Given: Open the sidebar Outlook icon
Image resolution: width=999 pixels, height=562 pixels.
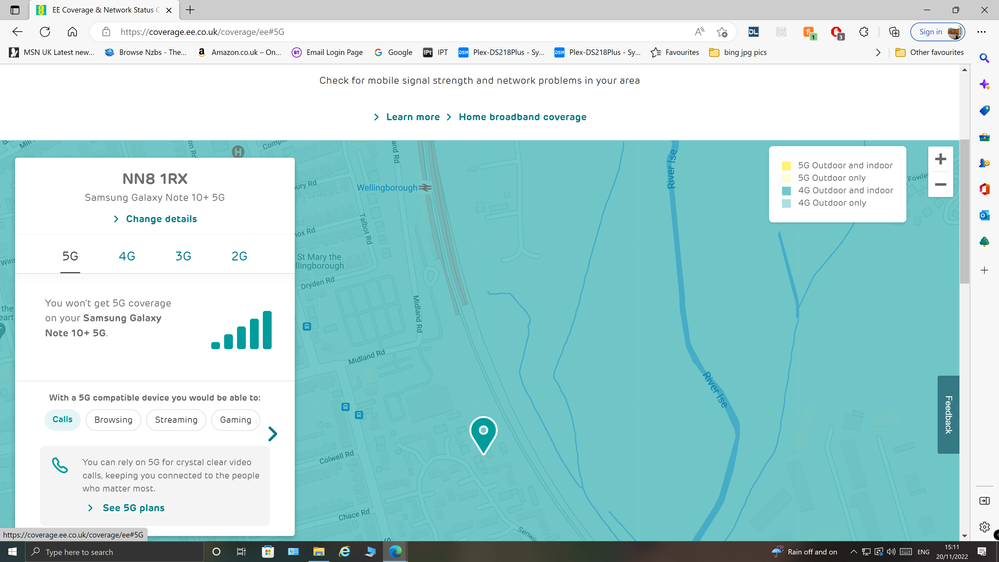Looking at the screenshot, I should tap(984, 215).
